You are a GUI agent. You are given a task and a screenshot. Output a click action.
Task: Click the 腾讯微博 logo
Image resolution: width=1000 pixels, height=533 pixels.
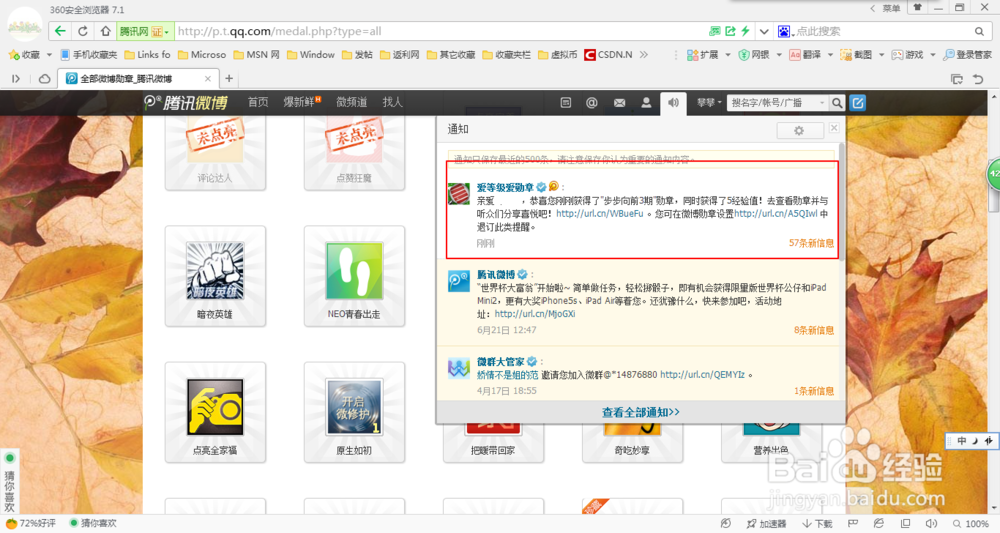point(185,102)
